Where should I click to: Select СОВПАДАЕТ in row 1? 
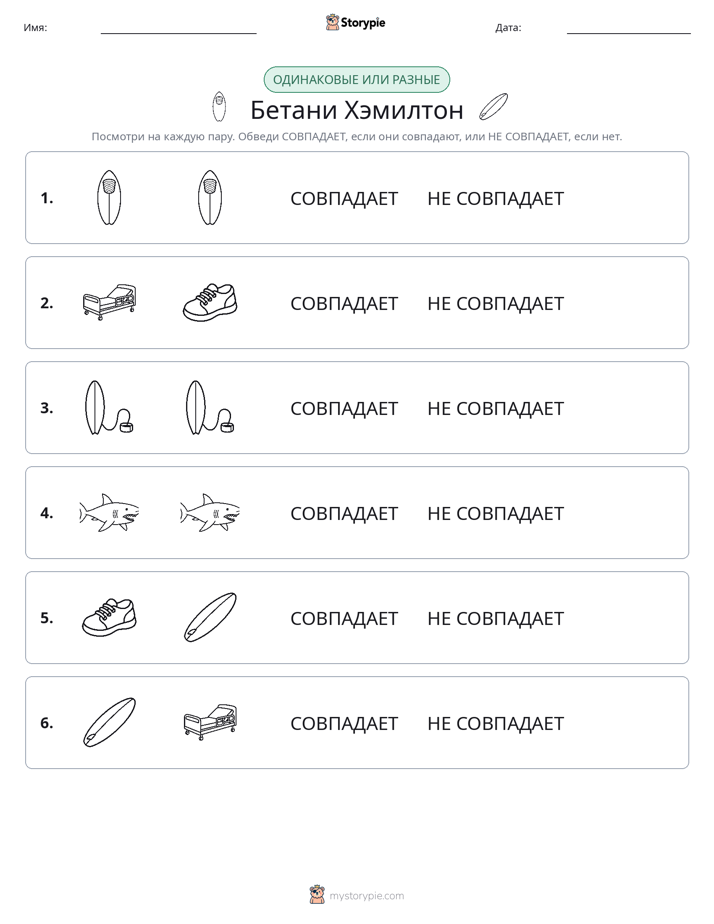(x=344, y=199)
